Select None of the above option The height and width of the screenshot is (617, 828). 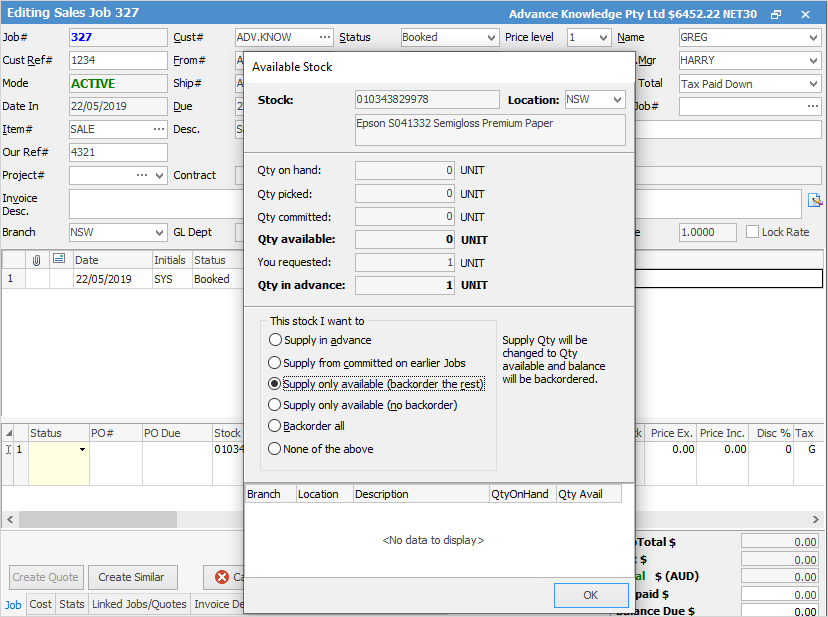point(275,449)
